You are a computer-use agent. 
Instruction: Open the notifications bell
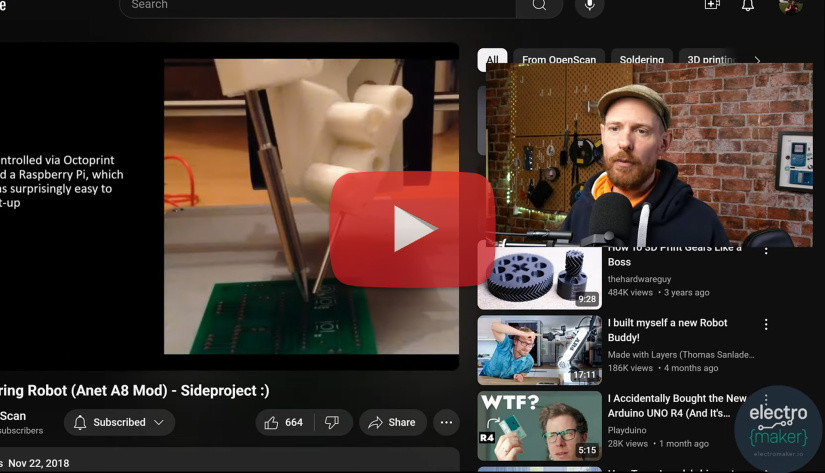point(748,5)
